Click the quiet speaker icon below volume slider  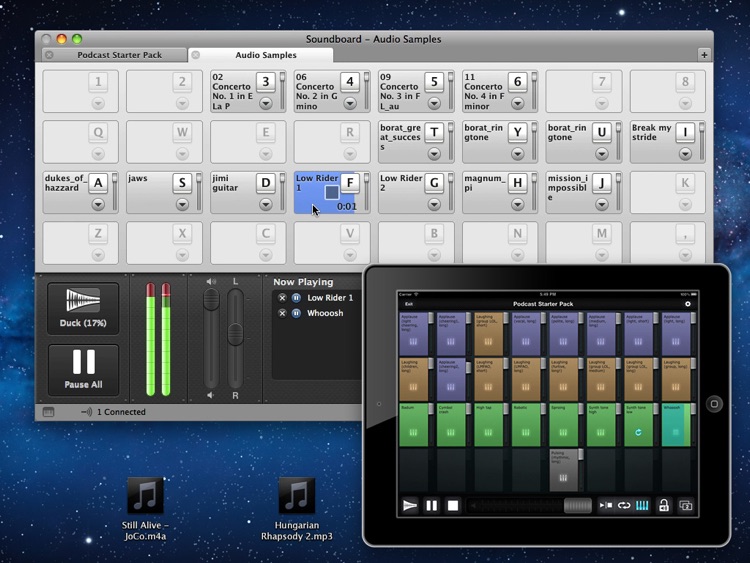point(210,395)
